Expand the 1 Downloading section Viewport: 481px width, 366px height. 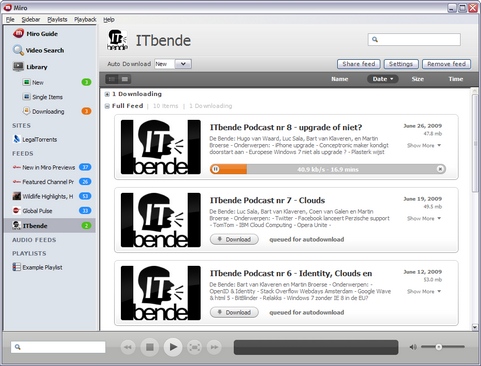[107, 94]
